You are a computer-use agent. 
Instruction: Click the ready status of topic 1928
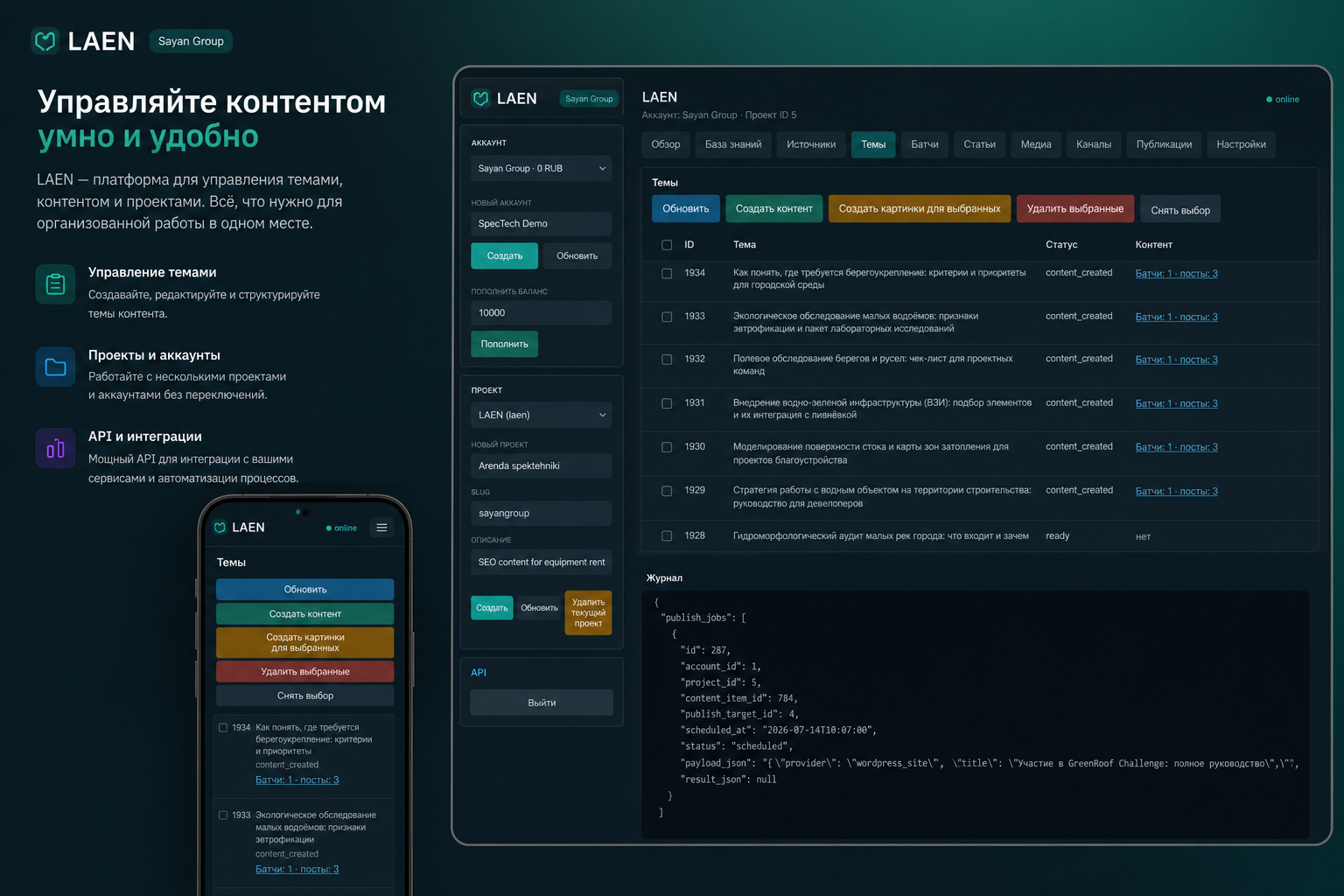[1057, 535]
